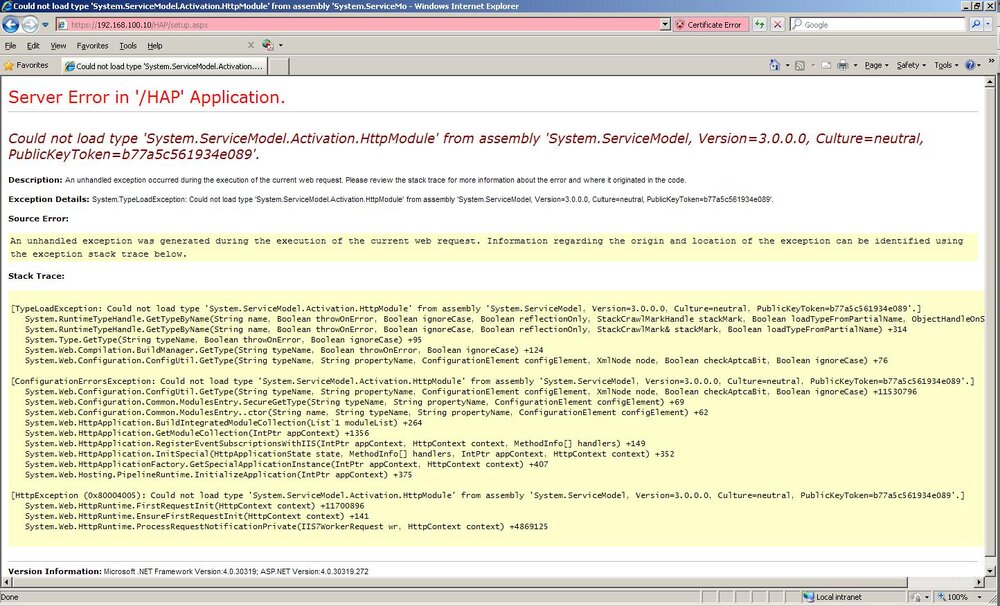Screen dimensions: 1000x606
Task: Click the Forward navigation arrow
Action: 30,25
